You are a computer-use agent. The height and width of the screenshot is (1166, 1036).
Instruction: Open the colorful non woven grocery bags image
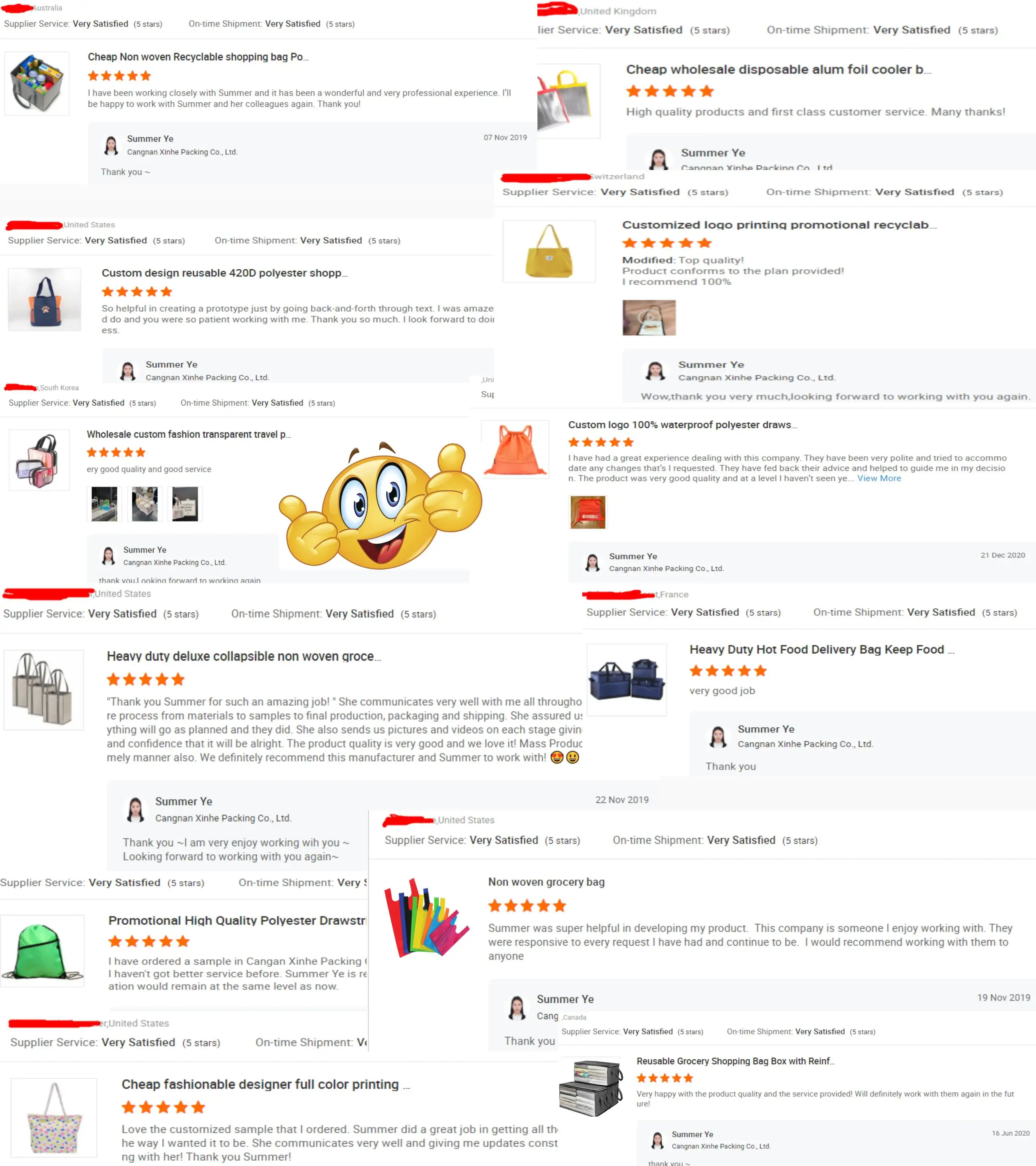click(x=427, y=918)
